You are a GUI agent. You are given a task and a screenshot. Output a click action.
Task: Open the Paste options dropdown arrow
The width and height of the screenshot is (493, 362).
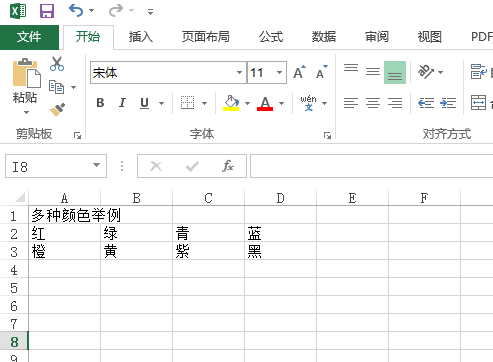click(x=26, y=113)
